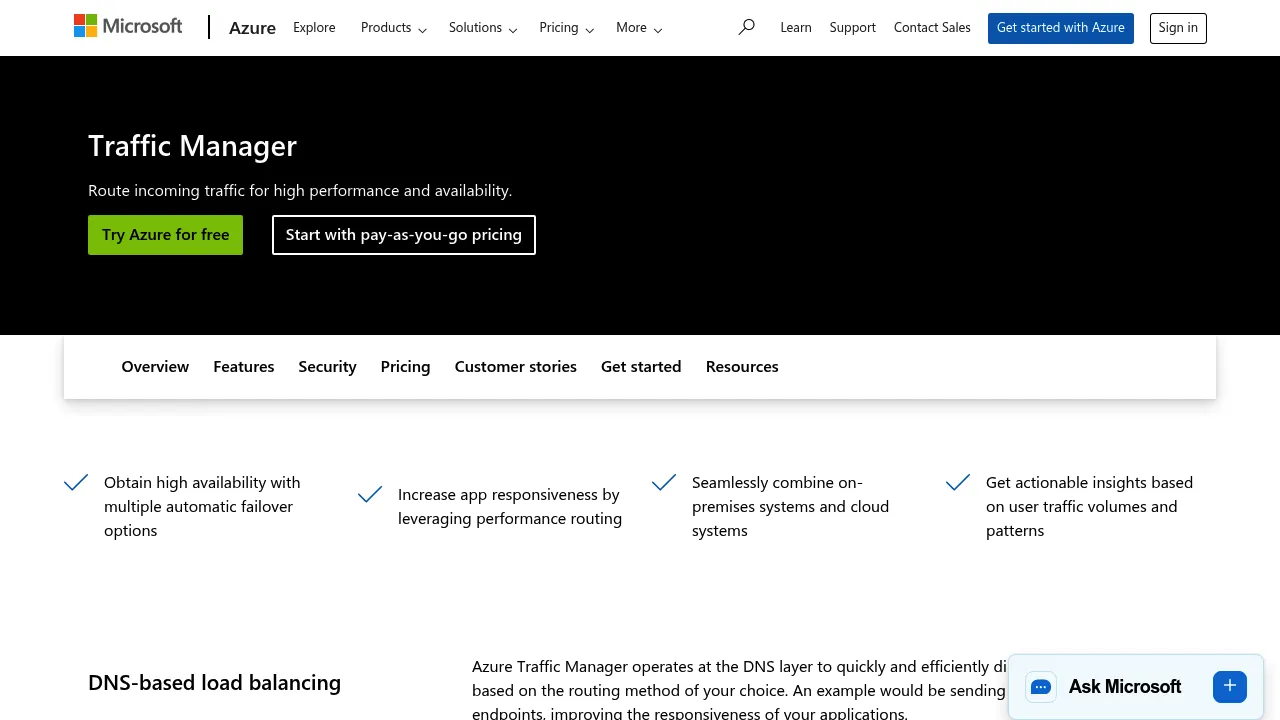
Task: Expand the More dropdown menu
Action: click(x=639, y=28)
